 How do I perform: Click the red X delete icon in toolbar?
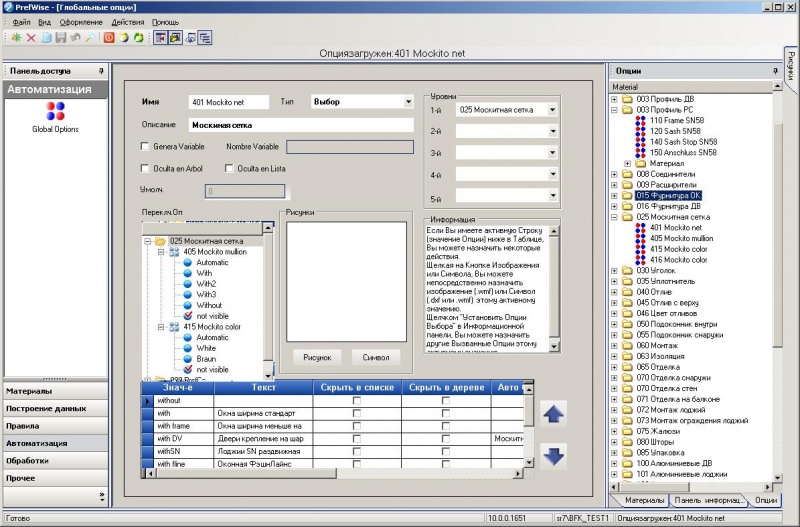(31, 37)
